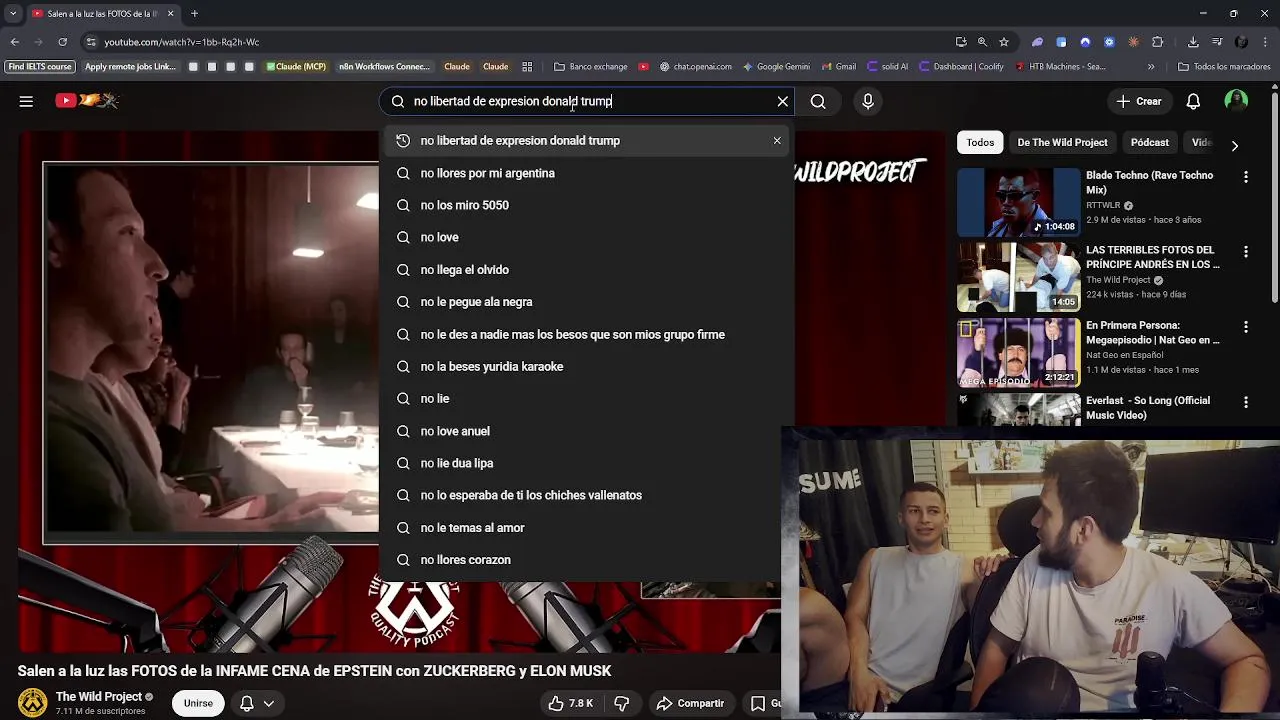
Task: Choose suggestion 'no lie dua lipa'
Action: point(585,463)
